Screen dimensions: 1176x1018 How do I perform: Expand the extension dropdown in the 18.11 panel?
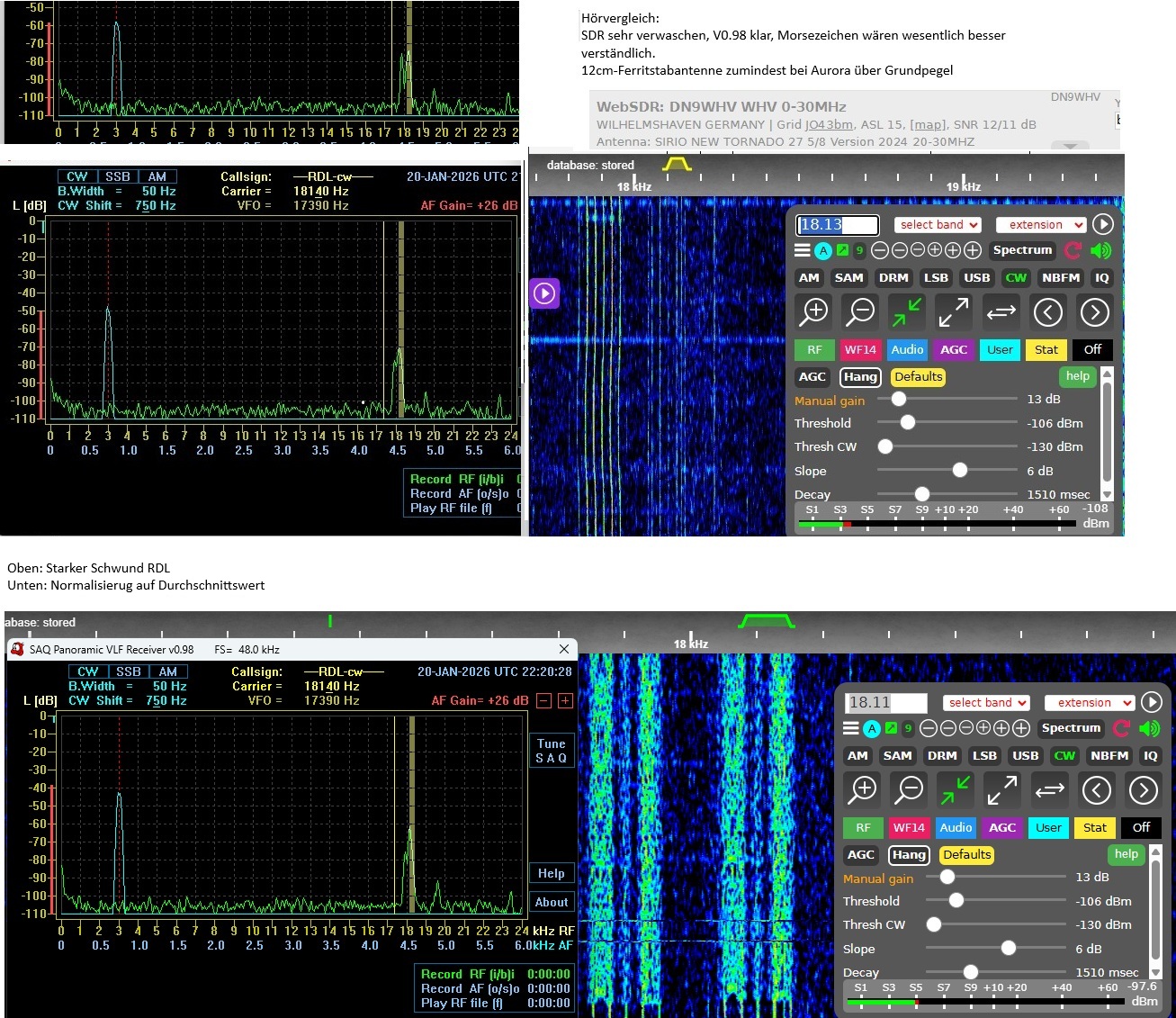(1090, 703)
